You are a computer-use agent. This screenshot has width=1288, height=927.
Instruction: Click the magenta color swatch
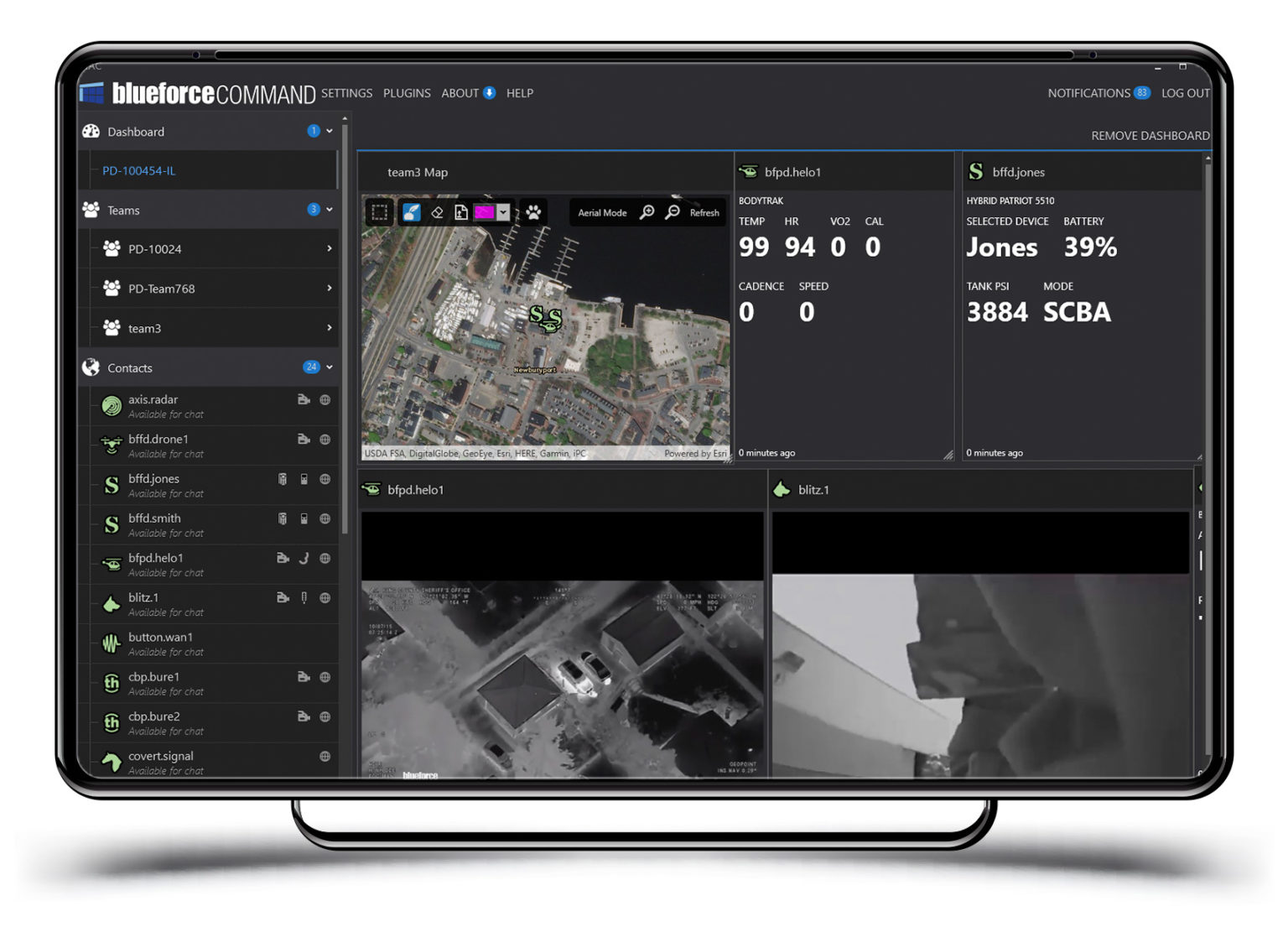(x=485, y=212)
